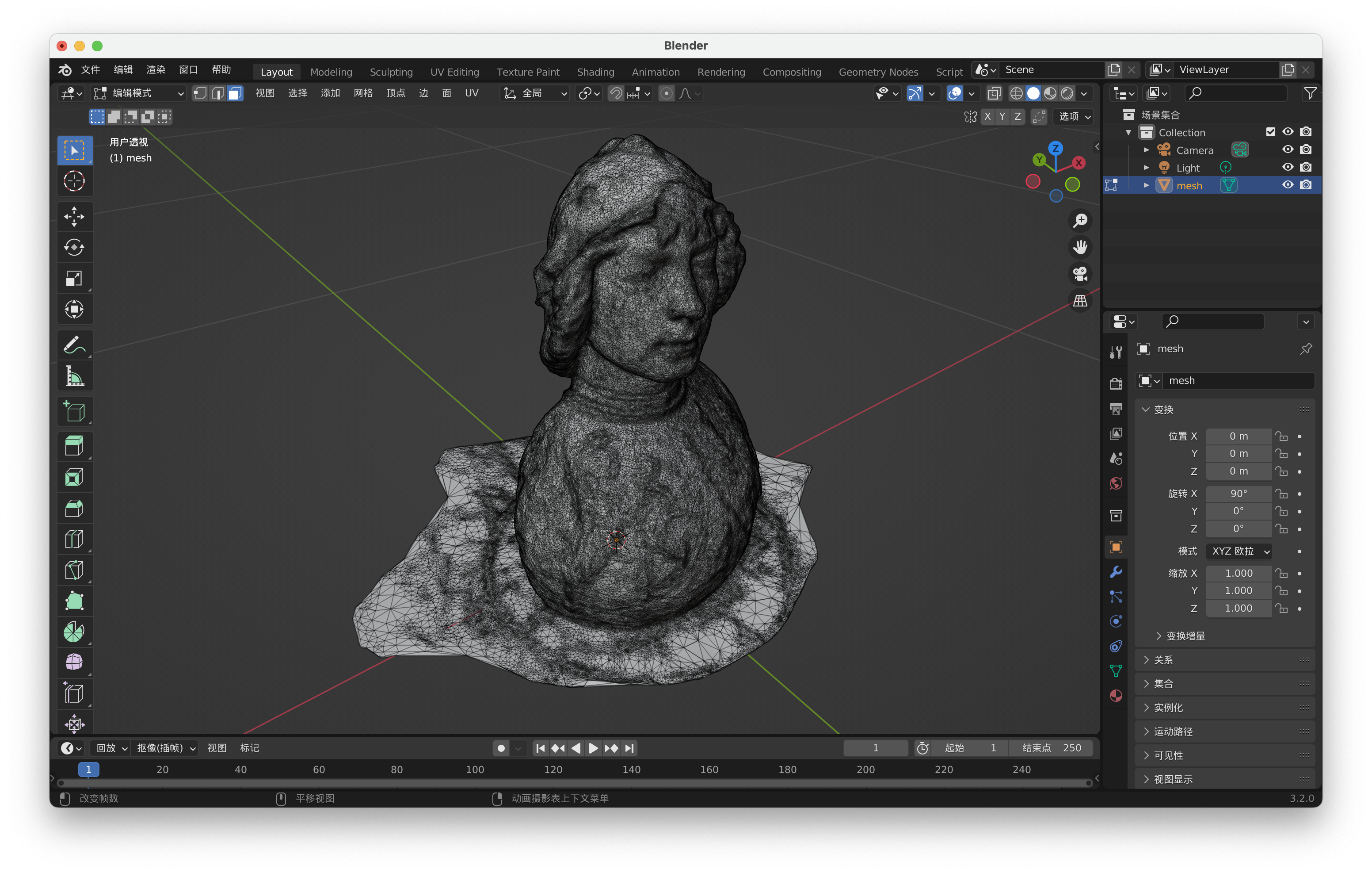This screenshot has width=1372, height=873.
Task: Switch to face select mode
Action: [235, 93]
